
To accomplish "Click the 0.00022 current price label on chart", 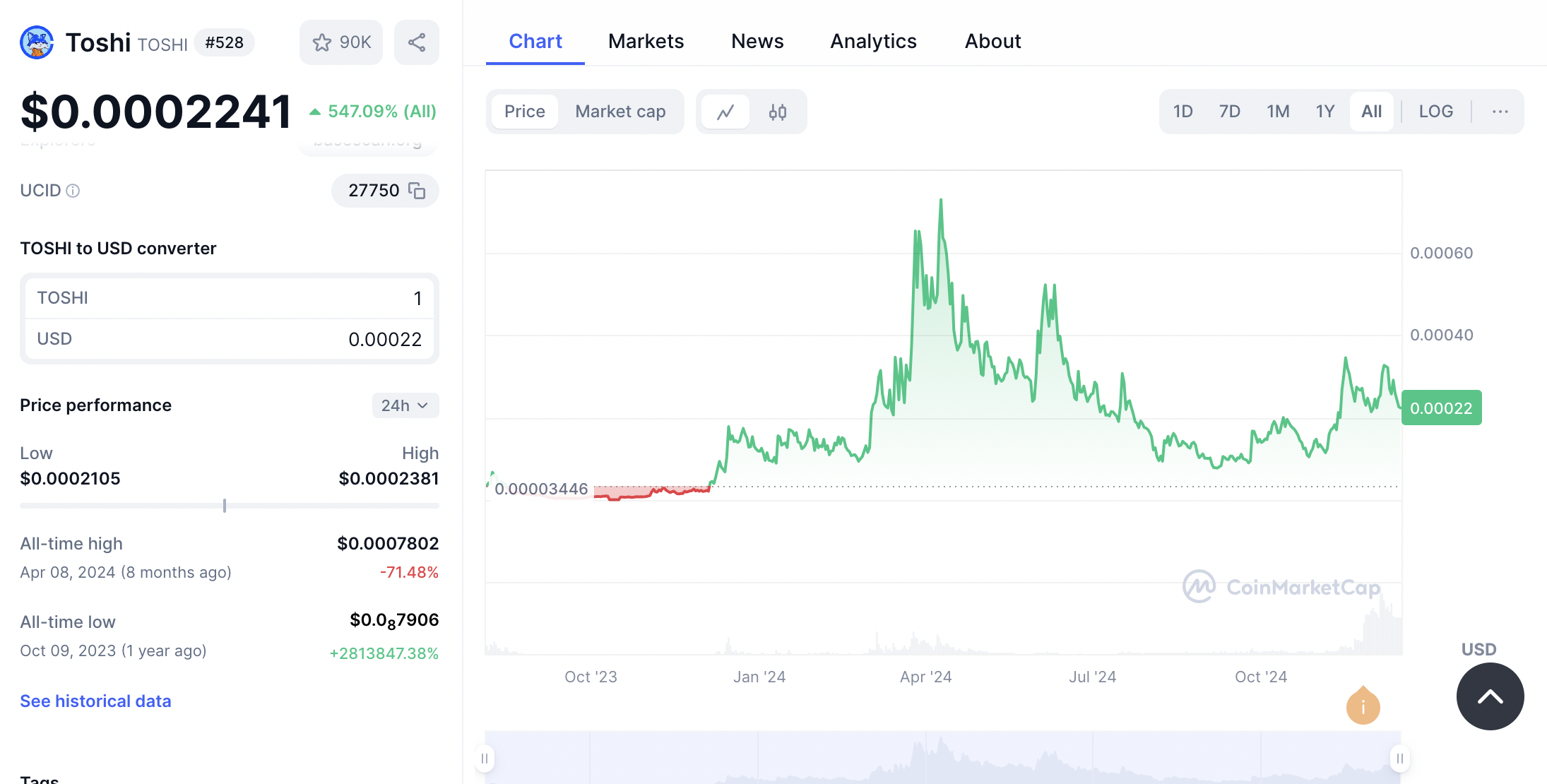I will (x=1441, y=408).
